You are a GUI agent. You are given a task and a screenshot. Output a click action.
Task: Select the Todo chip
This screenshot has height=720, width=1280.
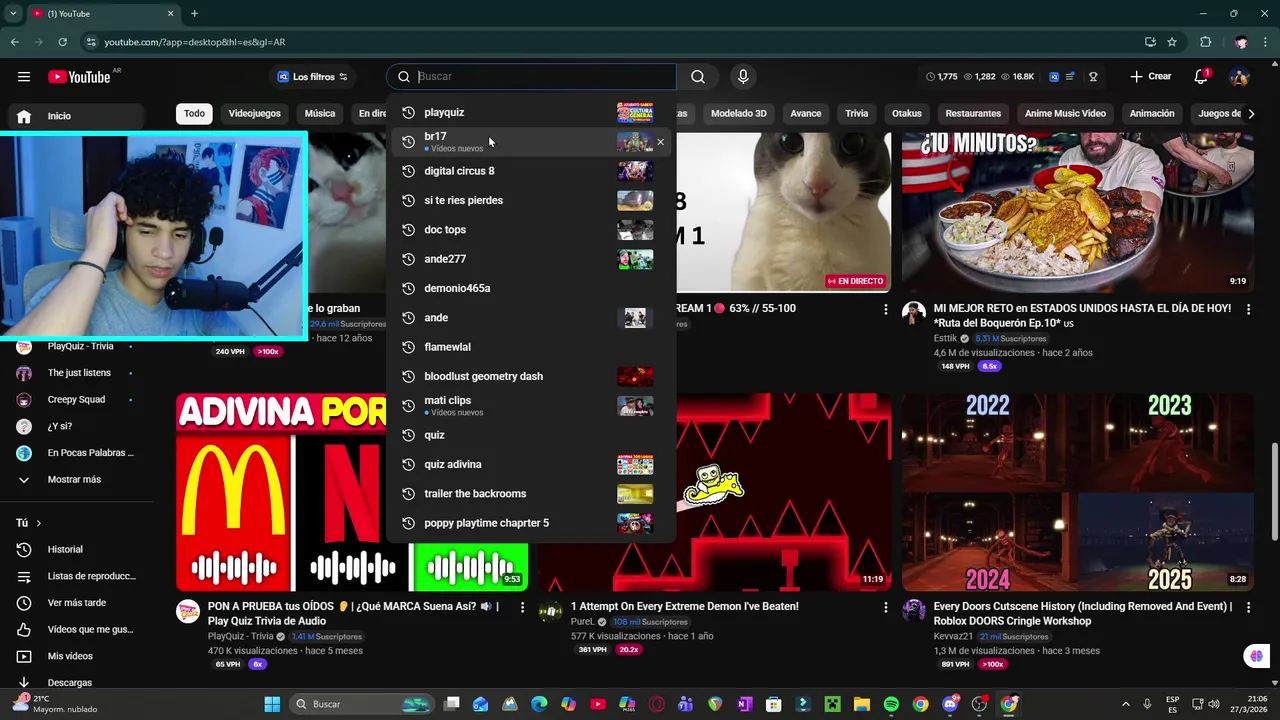(194, 114)
